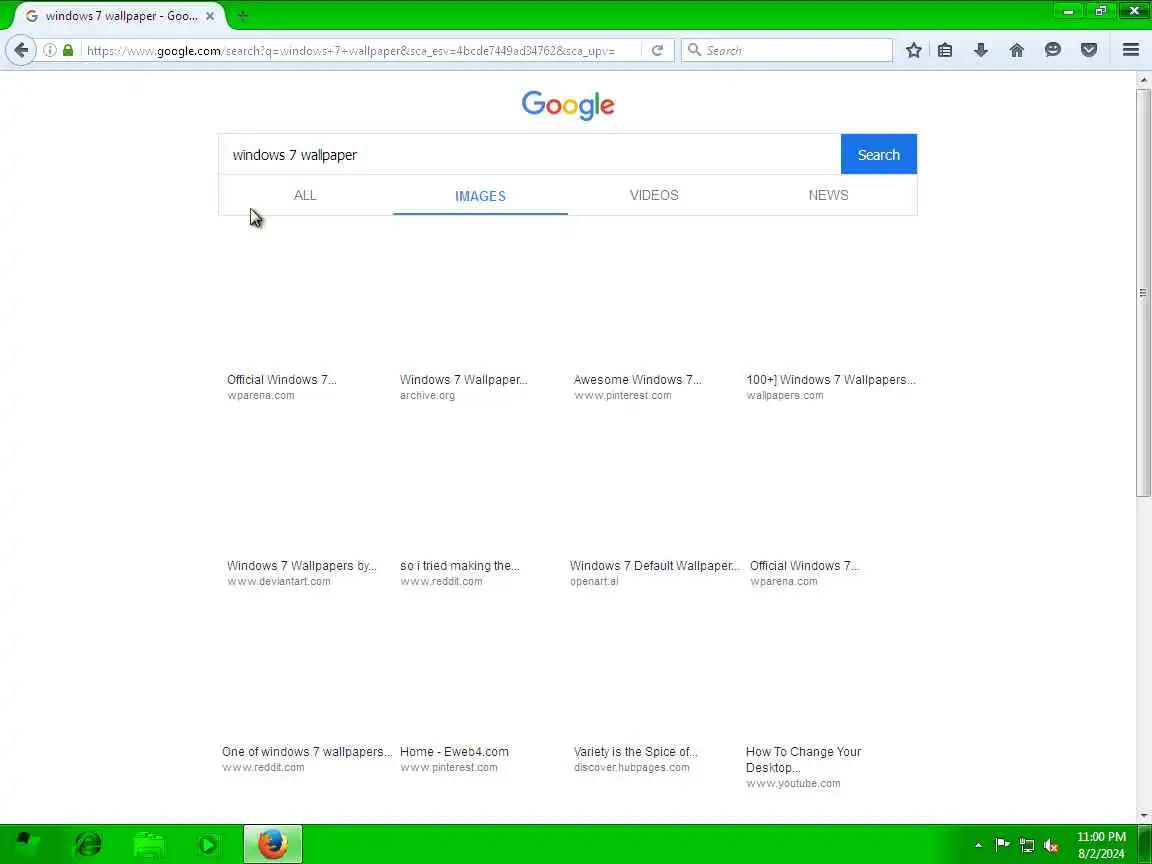Open first-row result titled Official Windows 7... above wparena.com
Image resolution: width=1152 pixels, height=864 pixels.
281,380
